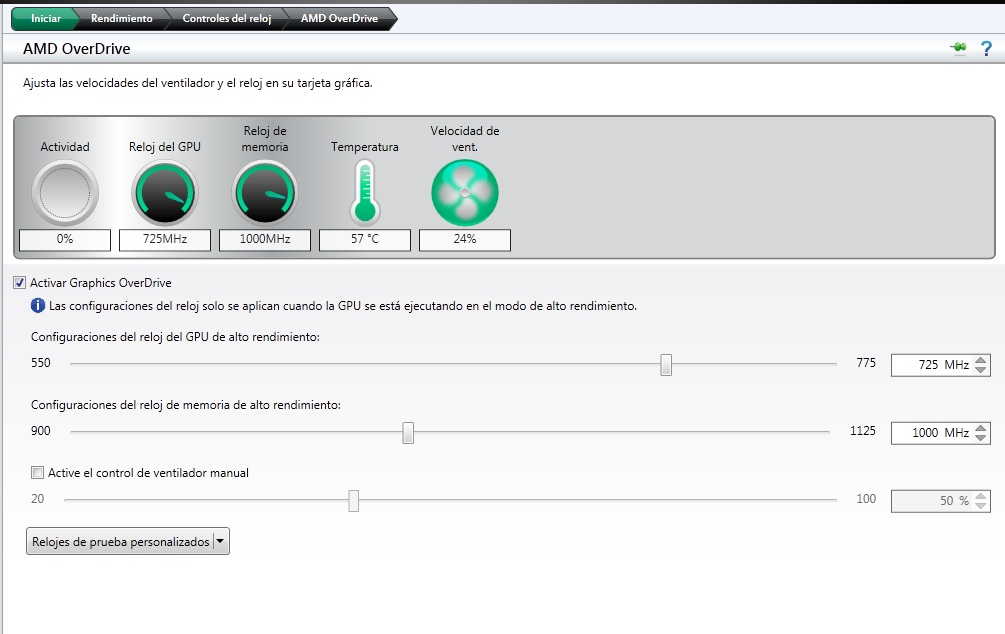Viewport: 1005px width, 634px height.
Task: Decrease fan percentage with down arrow
Action: click(x=981, y=505)
